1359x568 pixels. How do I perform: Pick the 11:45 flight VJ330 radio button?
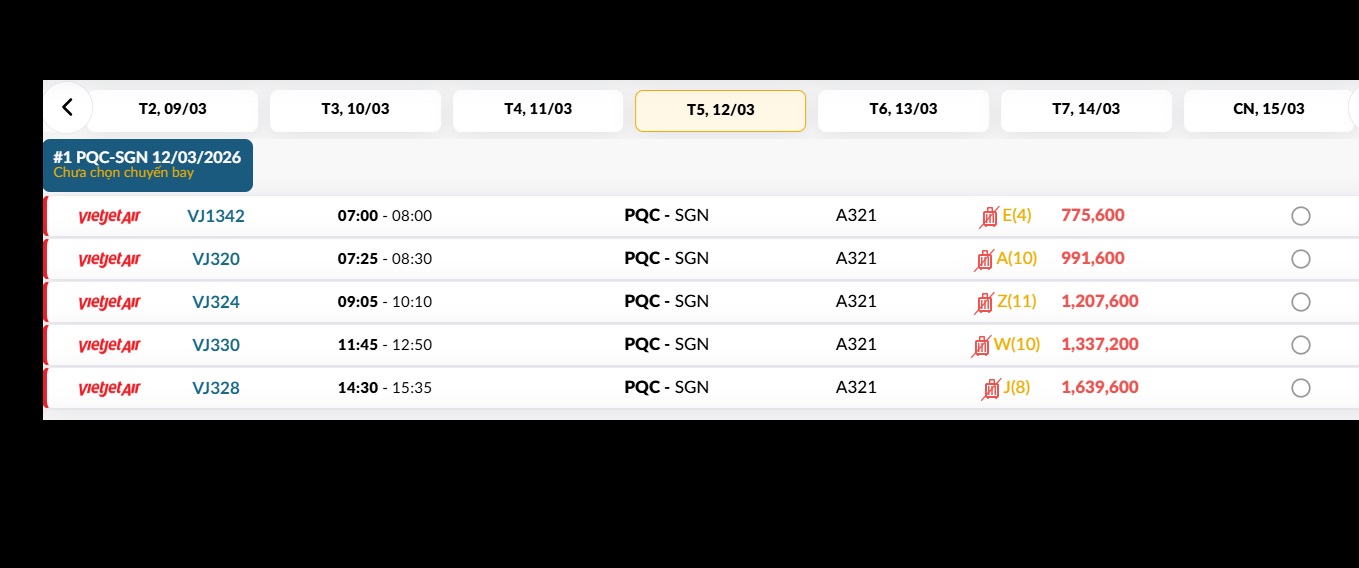pyautogui.click(x=1300, y=345)
